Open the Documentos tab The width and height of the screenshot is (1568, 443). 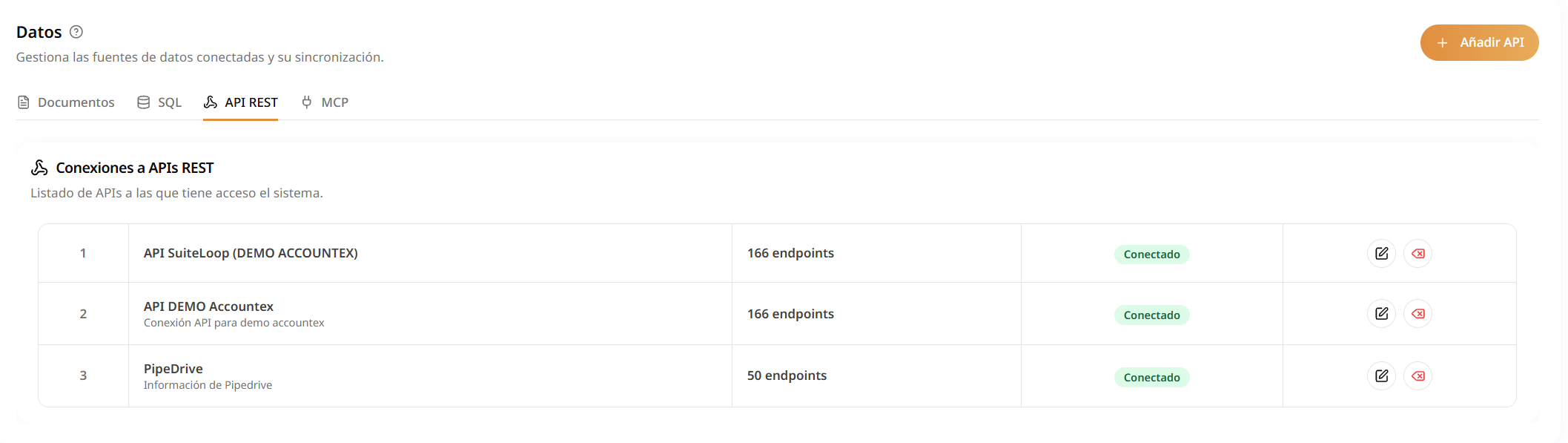pos(66,102)
